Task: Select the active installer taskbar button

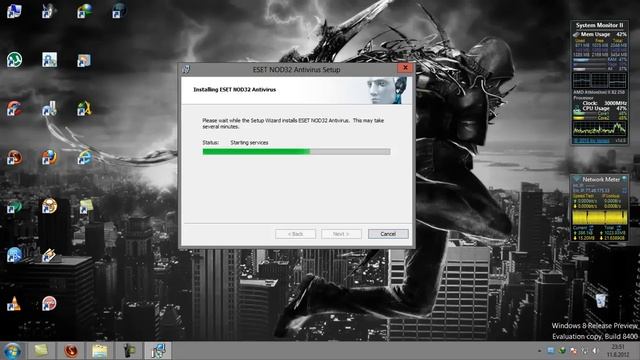Action: [158, 351]
